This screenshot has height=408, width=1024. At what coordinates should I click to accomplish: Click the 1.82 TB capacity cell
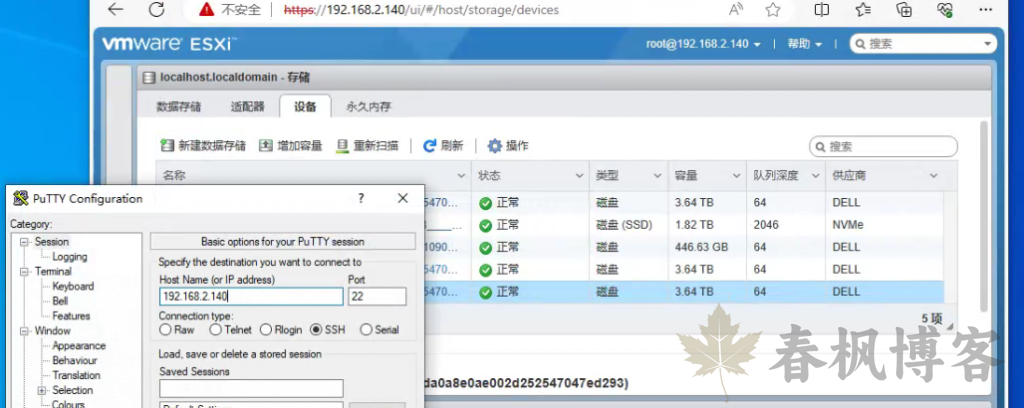click(707, 225)
